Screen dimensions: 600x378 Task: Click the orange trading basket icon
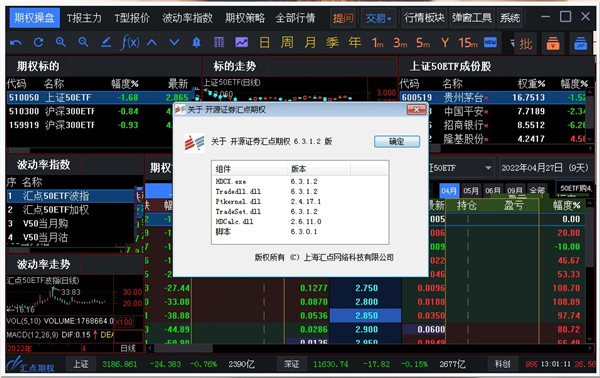tap(553, 44)
